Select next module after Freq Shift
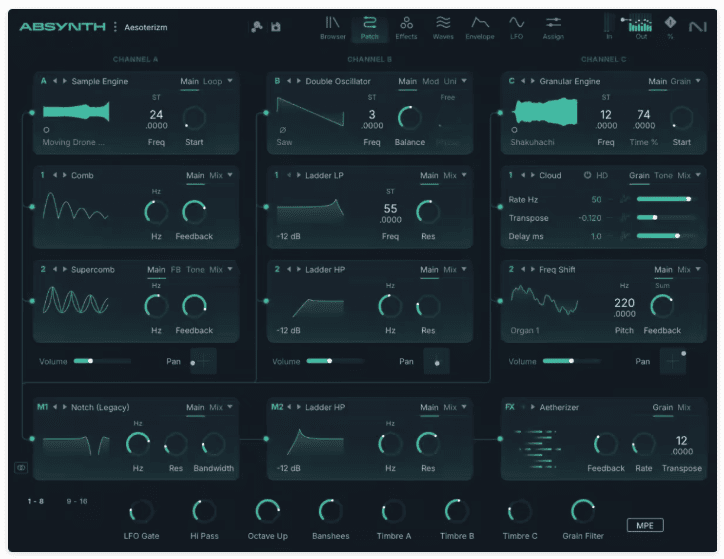Image resolution: width=724 pixels, height=559 pixels. coord(533,269)
